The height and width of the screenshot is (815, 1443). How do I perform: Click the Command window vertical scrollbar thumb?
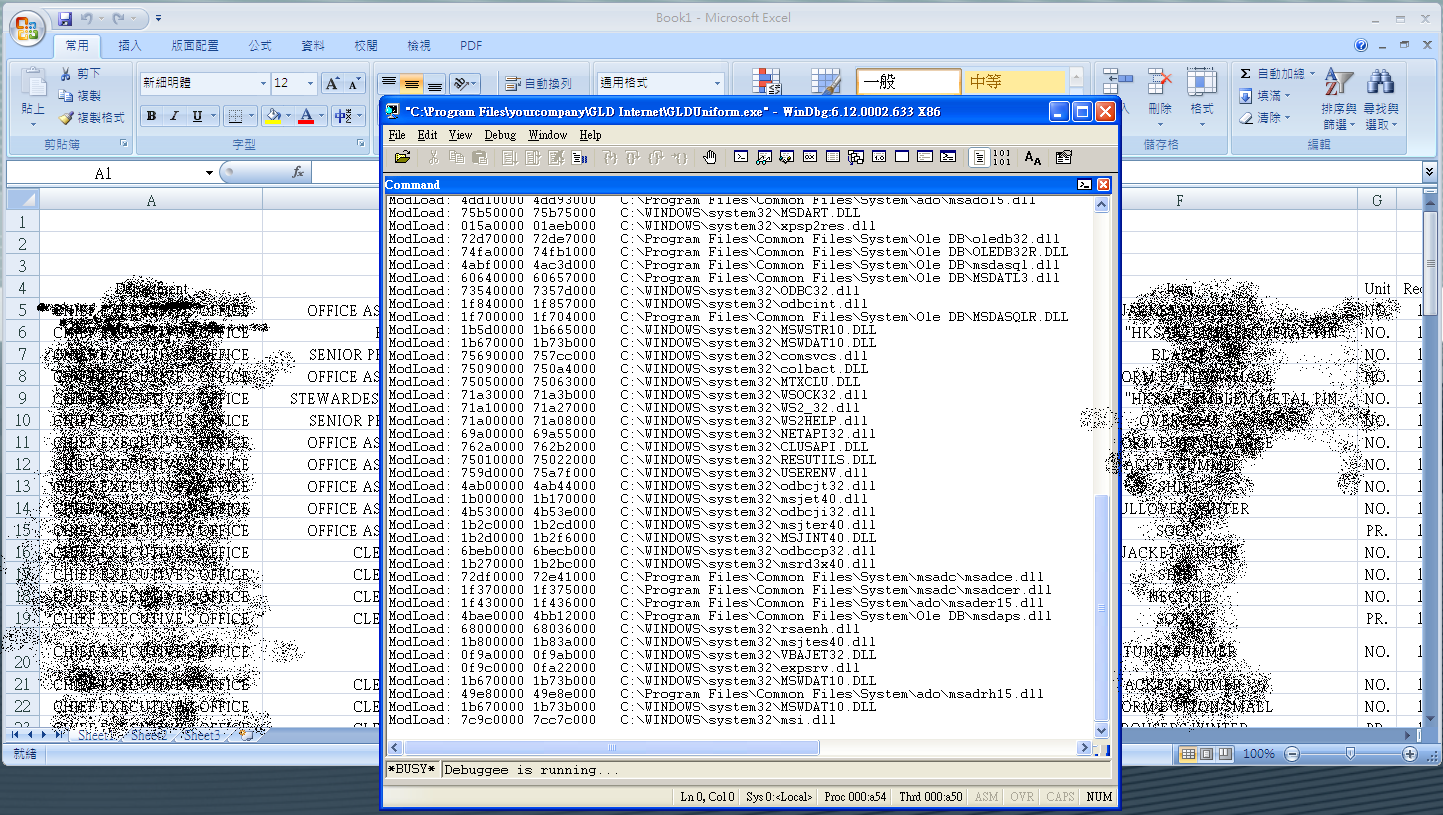pos(1102,608)
